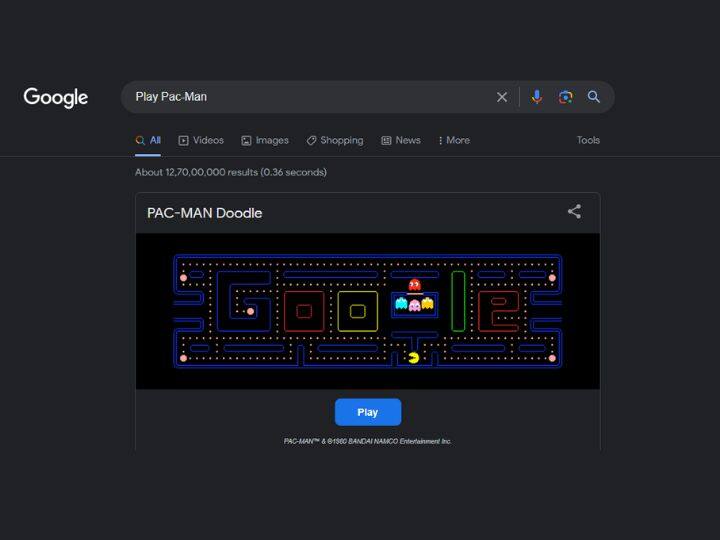720x540 pixels.
Task: Open Google Lens image search icon
Action: pyautogui.click(x=565, y=97)
